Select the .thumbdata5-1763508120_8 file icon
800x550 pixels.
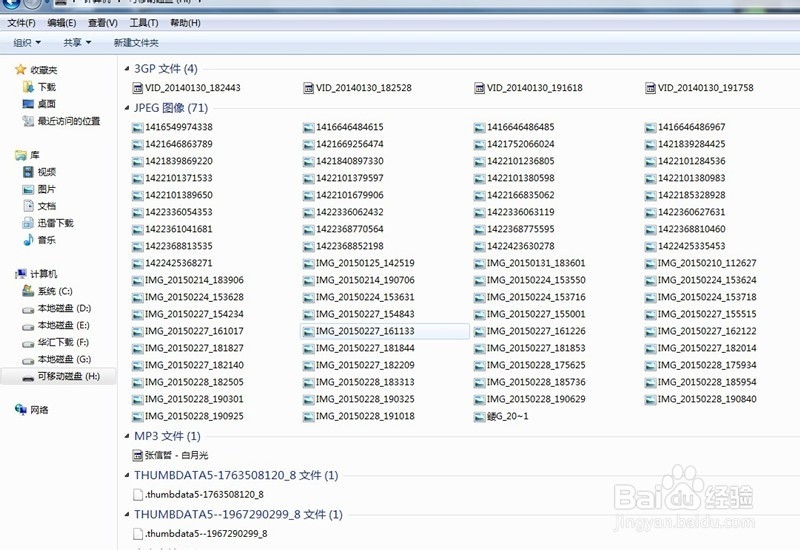click(x=137, y=494)
